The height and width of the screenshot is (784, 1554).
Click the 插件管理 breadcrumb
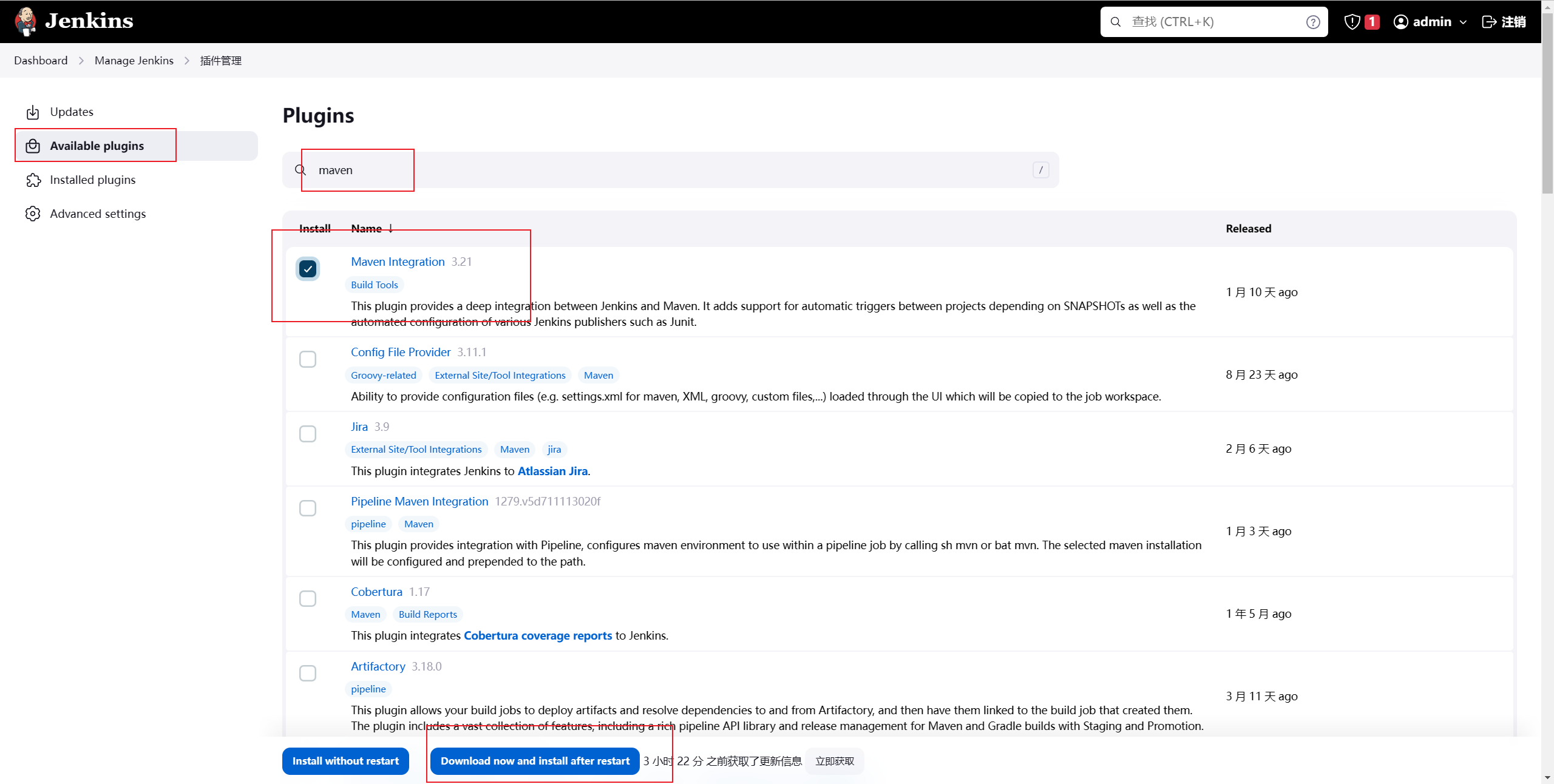click(x=221, y=61)
